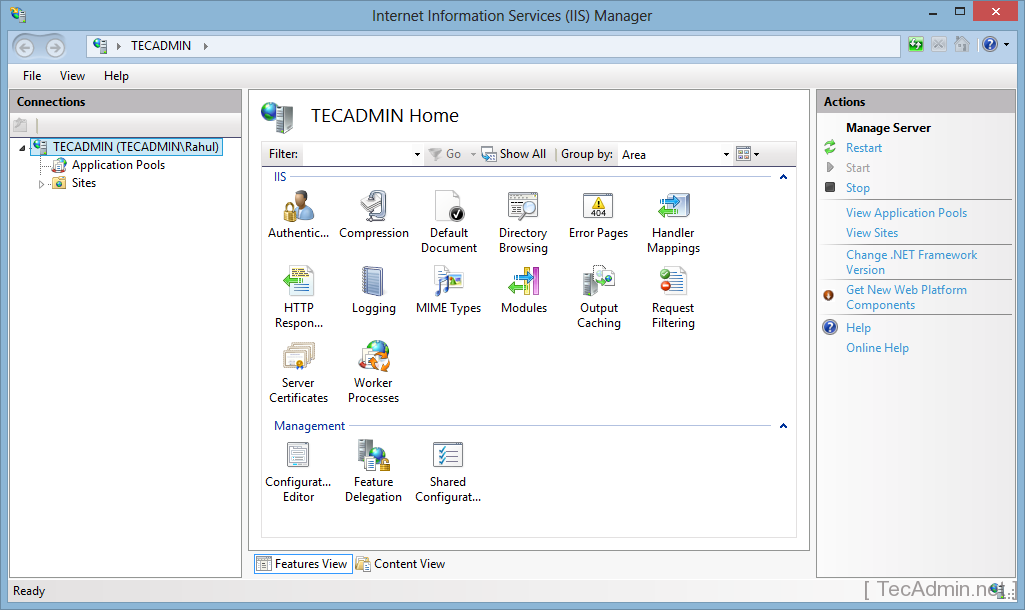Click the Go filter button
The height and width of the screenshot is (610, 1025).
point(445,154)
